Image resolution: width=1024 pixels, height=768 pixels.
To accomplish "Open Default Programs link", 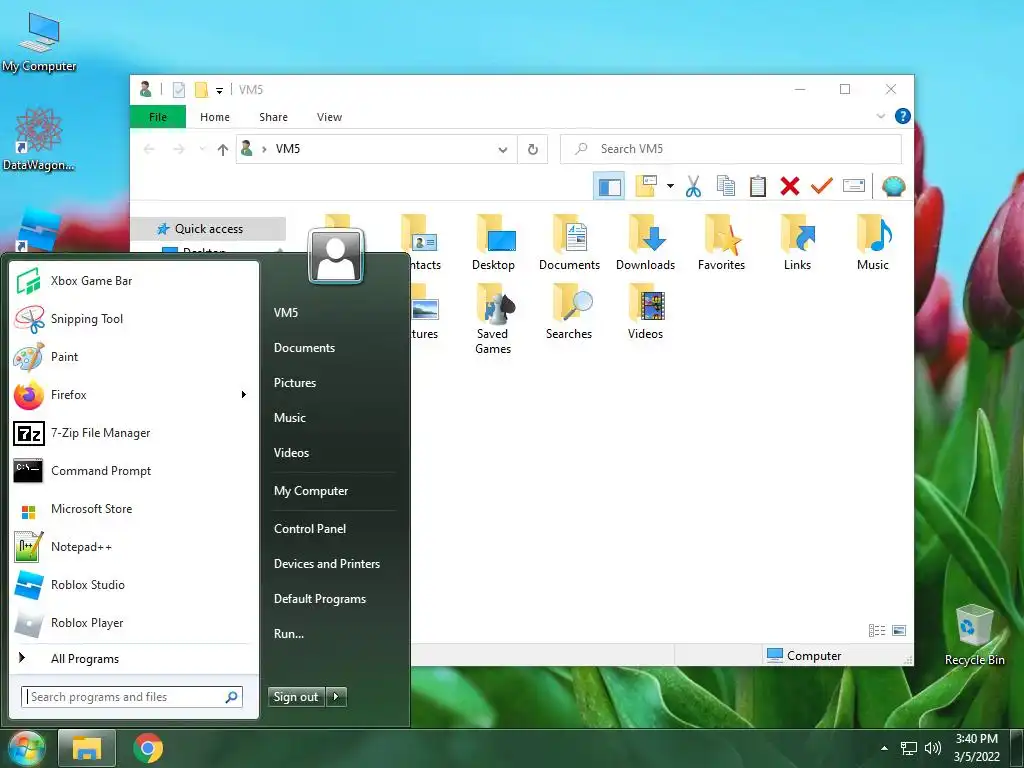I will tap(320, 598).
